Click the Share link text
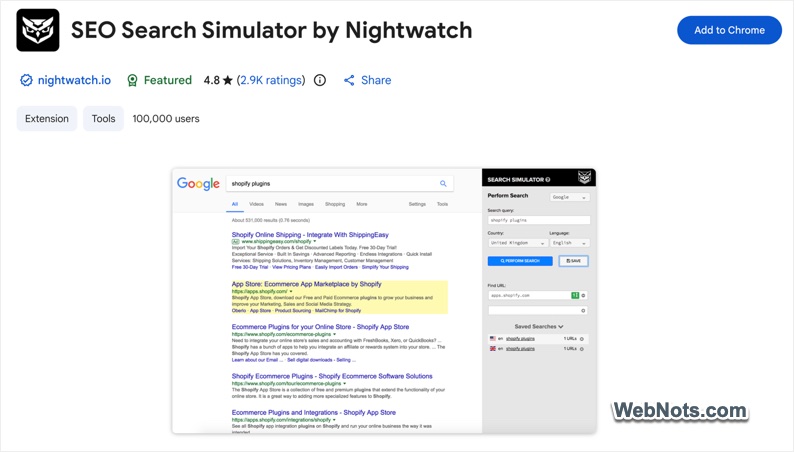This screenshot has height=452, width=794. pyautogui.click(x=376, y=80)
